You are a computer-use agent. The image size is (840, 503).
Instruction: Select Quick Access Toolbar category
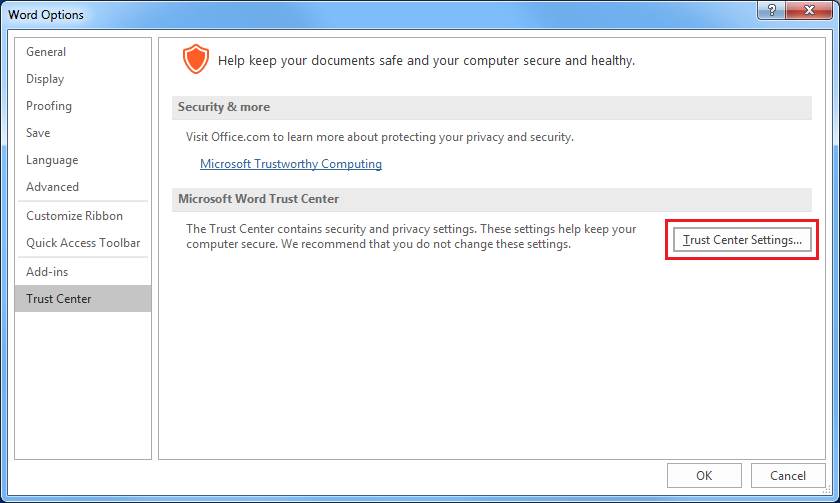click(83, 243)
